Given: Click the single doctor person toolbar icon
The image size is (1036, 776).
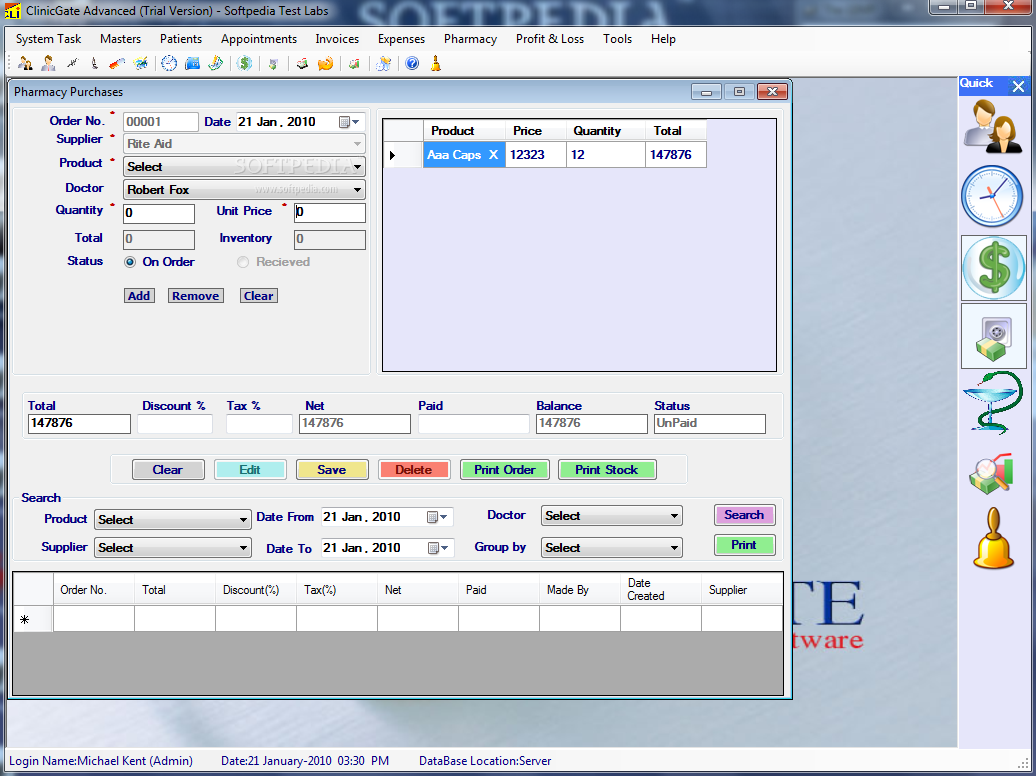Looking at the screenshot, I should pyautogui.click(x=48, y=63).
